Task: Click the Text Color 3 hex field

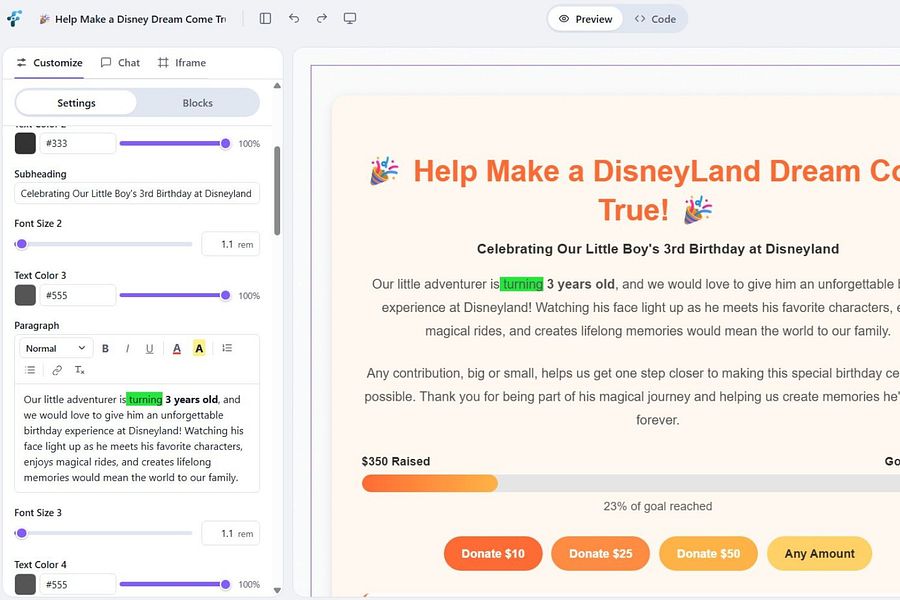Action: tap(77, 295)
